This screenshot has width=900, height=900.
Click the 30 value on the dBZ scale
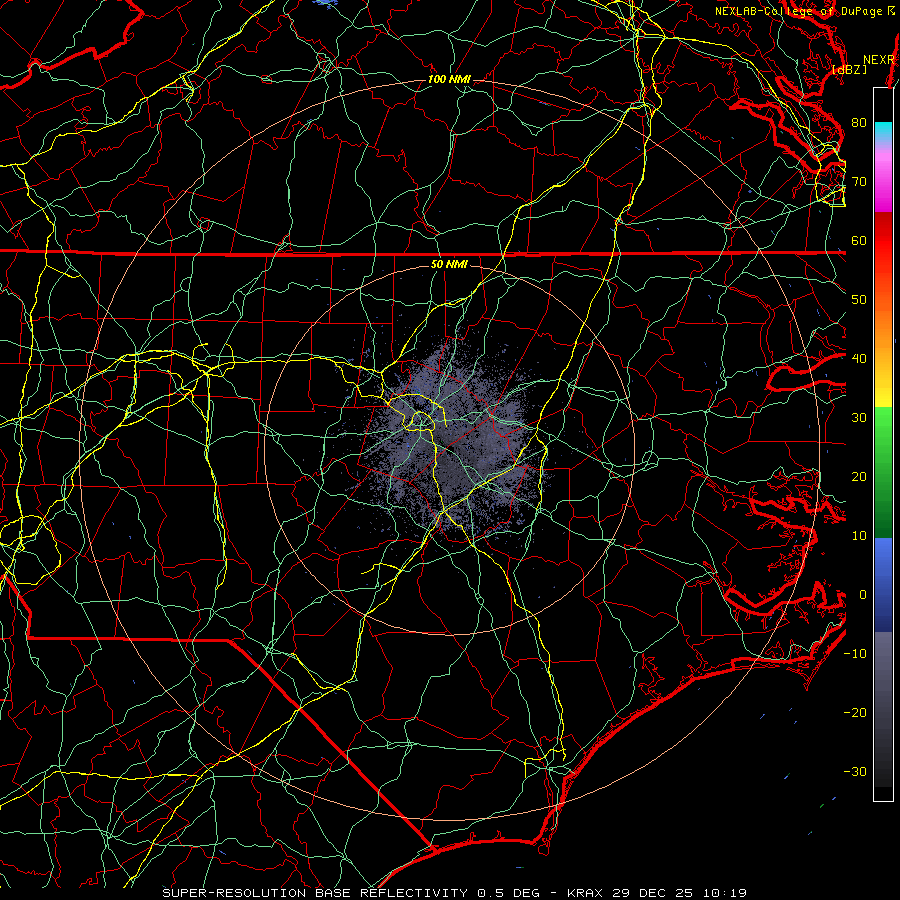click(x=859, y=417)
